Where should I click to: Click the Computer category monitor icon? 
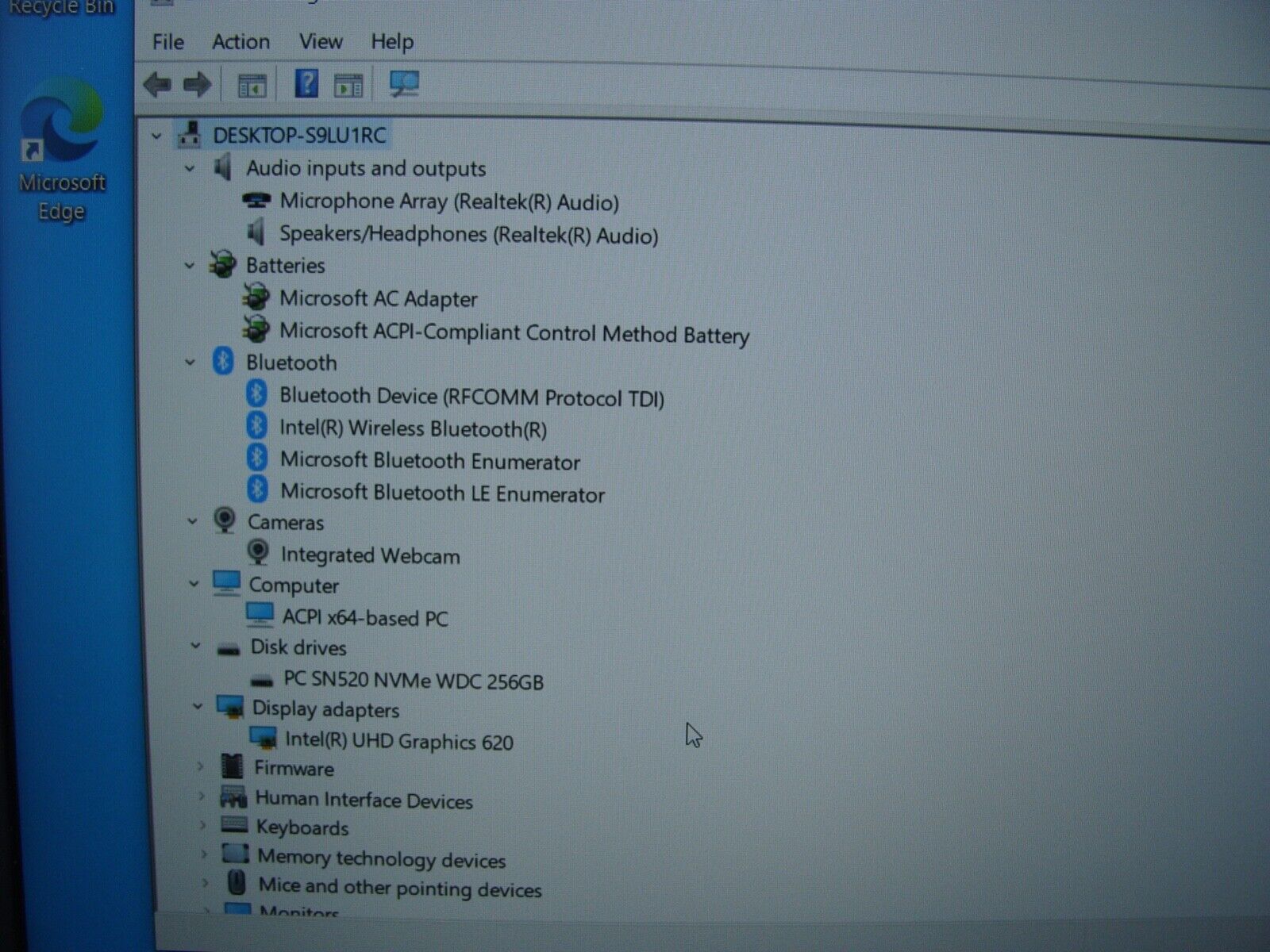pos(227,583)
